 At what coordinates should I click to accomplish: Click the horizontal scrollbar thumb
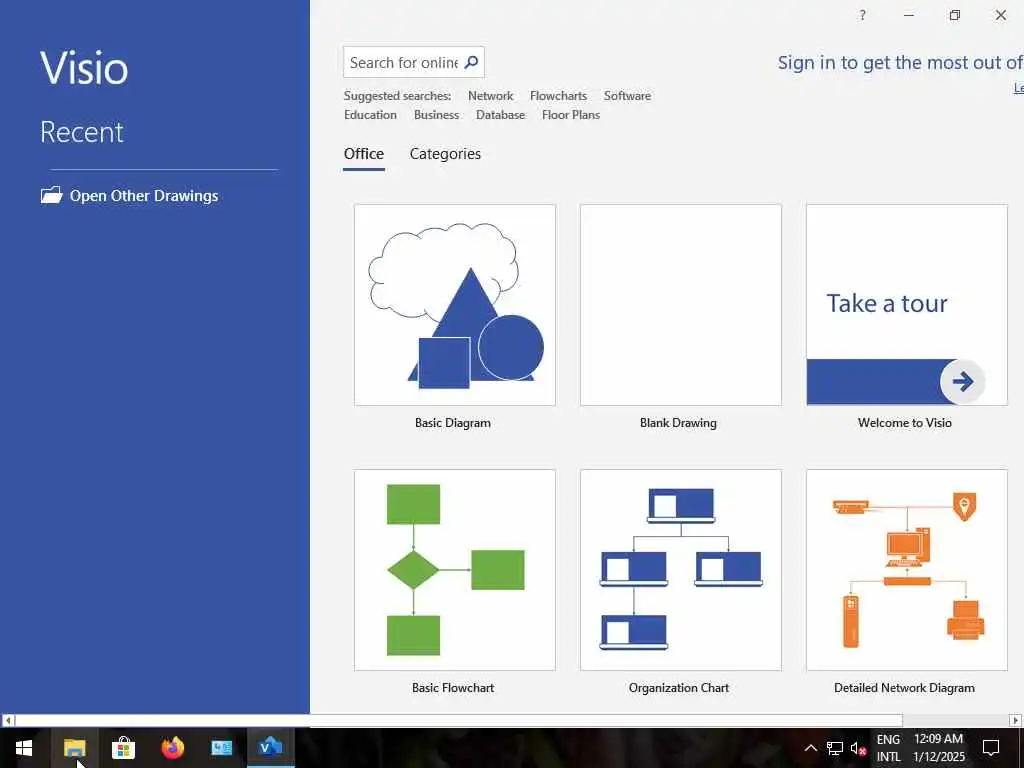(x=458, y=720)
